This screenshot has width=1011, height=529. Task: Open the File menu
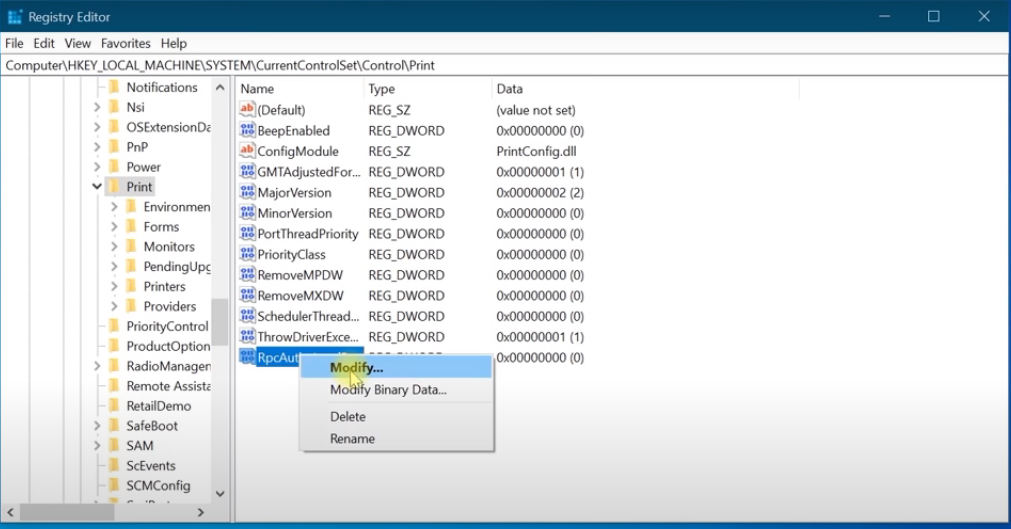tap(14, 43)
